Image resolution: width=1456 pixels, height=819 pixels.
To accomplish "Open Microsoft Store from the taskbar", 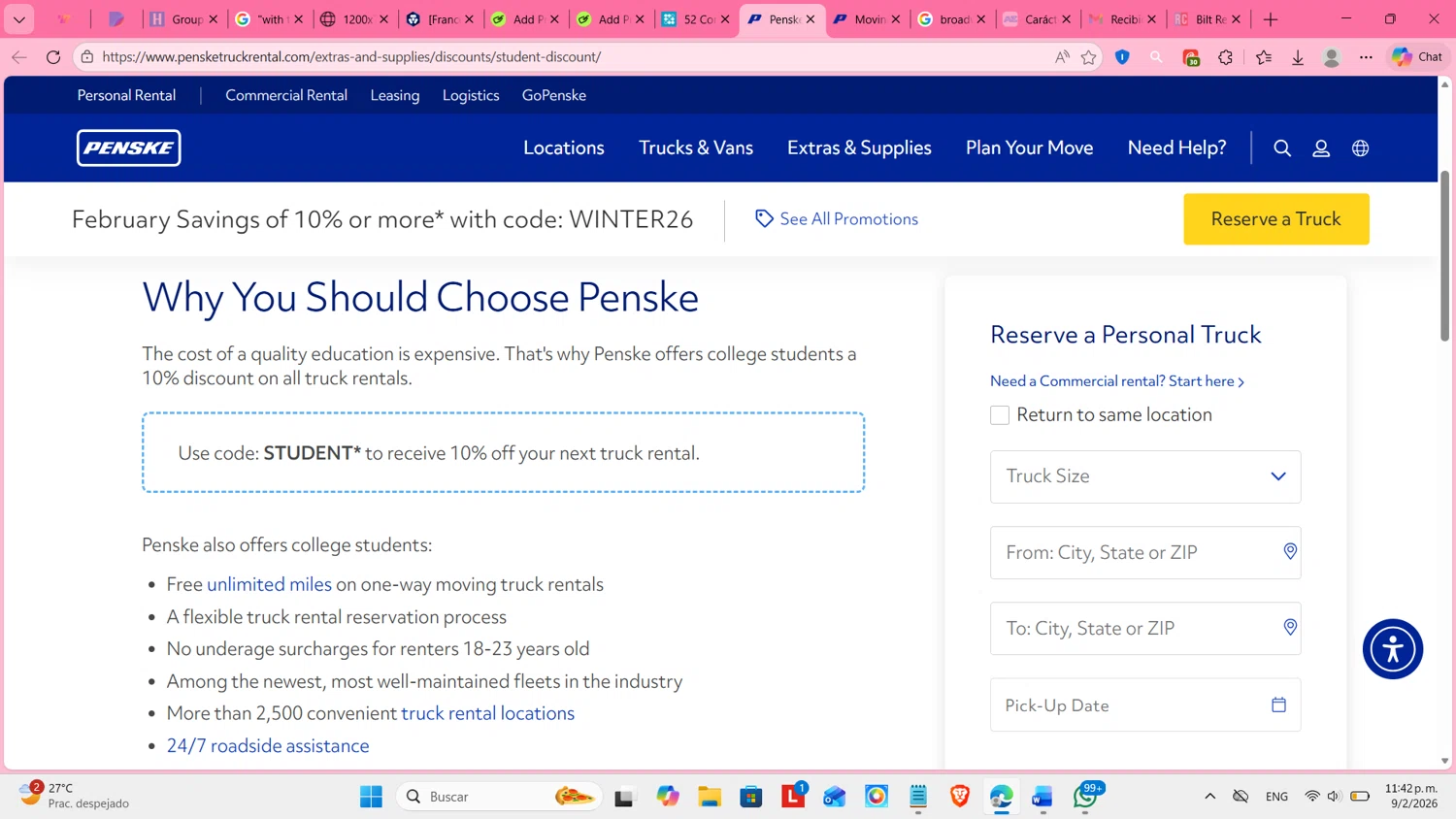I will click(751, 797).
